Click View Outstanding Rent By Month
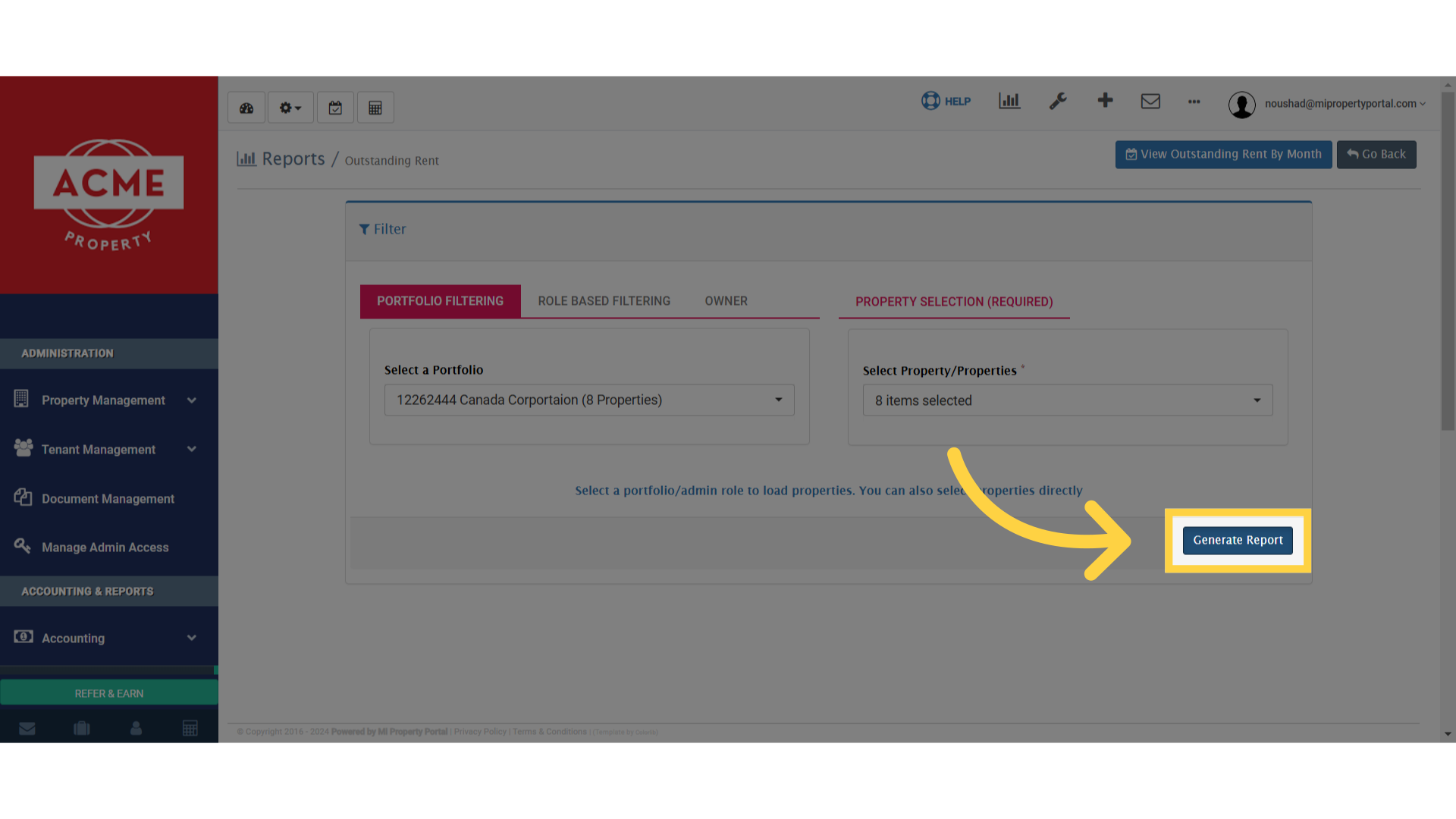 [x=1223, y=155]
